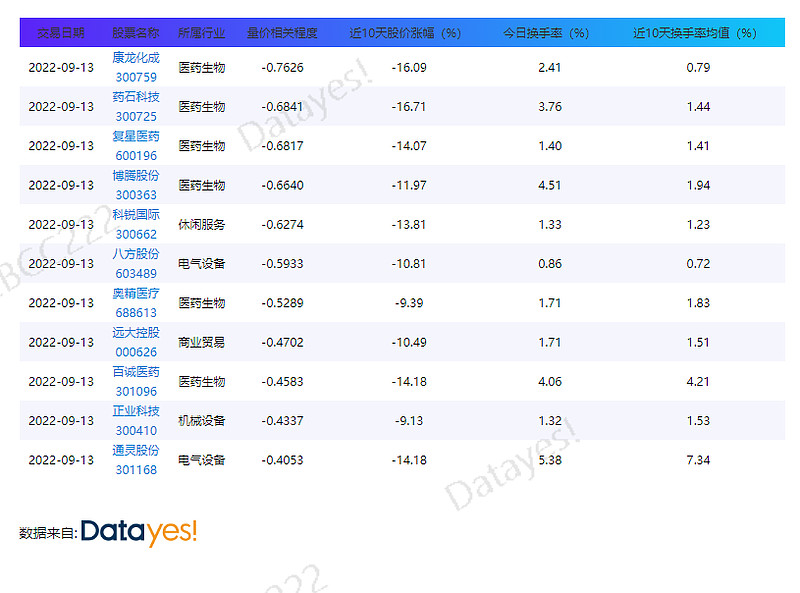Select average turnover 0.79
The width and height of the screenshot is (800, 593).
698,67
